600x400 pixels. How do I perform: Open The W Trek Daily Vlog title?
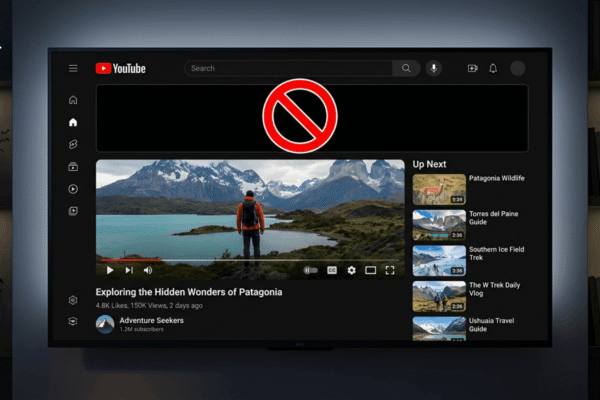[494, 289]
